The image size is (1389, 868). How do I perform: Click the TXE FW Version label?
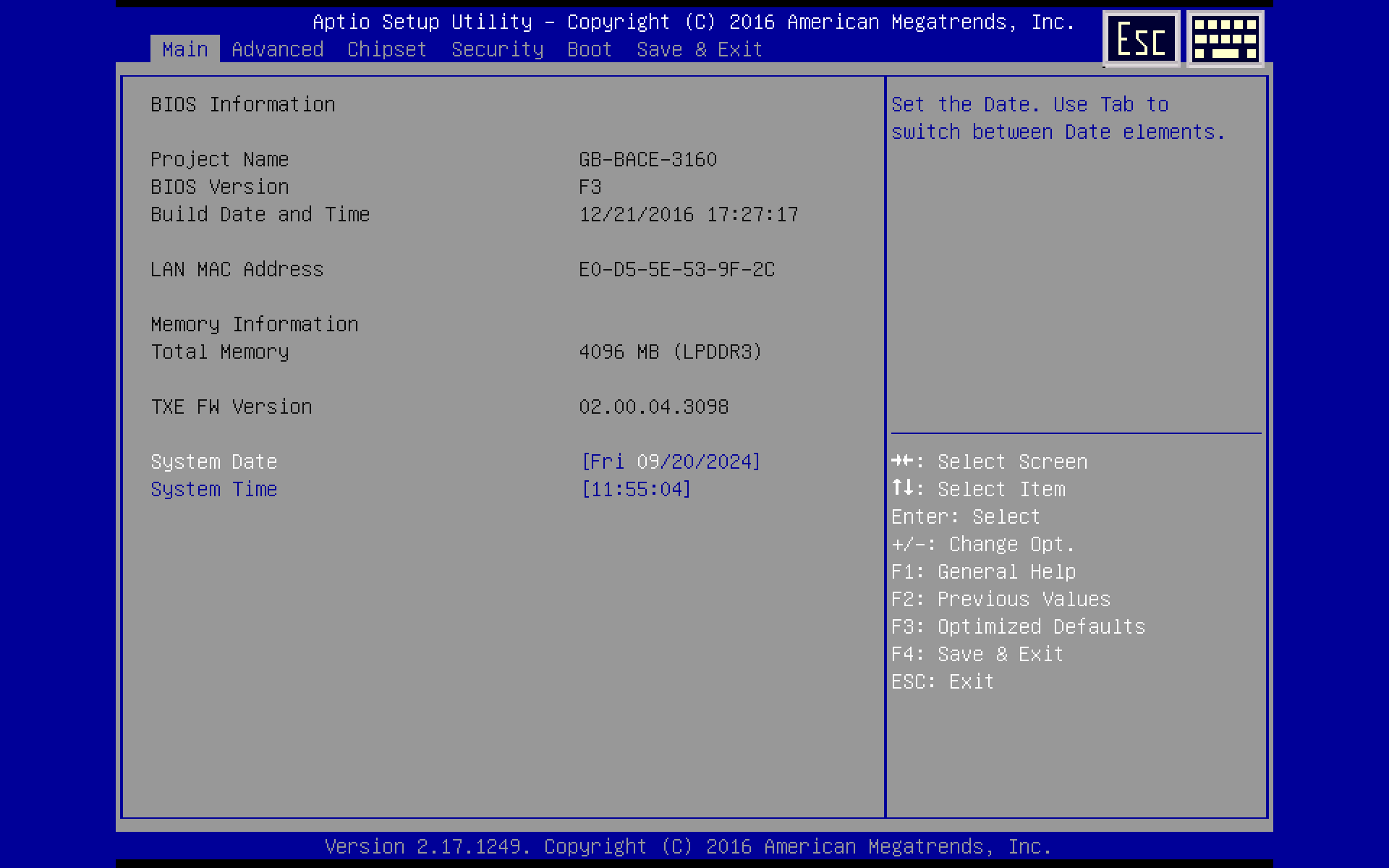pos(231,407)
